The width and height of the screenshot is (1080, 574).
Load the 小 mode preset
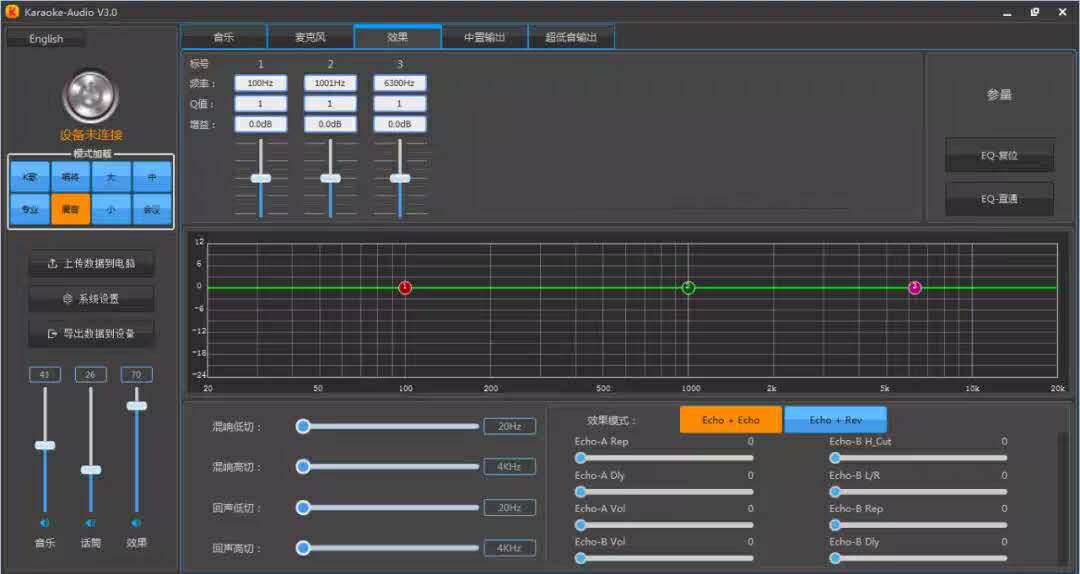111,209
